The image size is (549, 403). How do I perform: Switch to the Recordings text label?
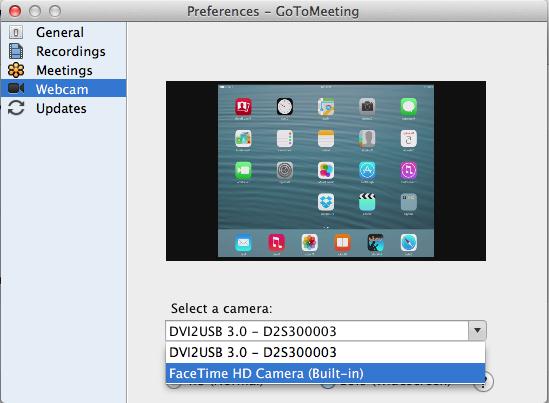point(71,51)
